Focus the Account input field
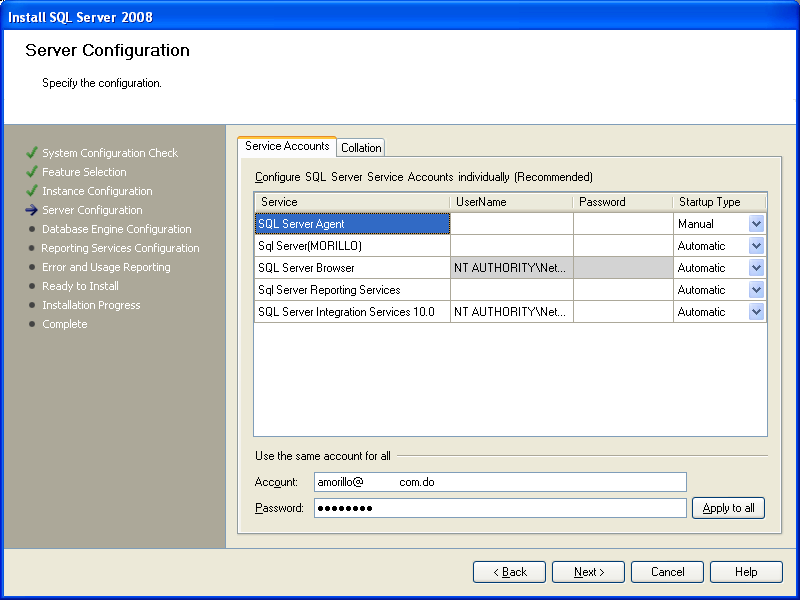The height and width of the screenshot is (600, 800). coord(500,482)
